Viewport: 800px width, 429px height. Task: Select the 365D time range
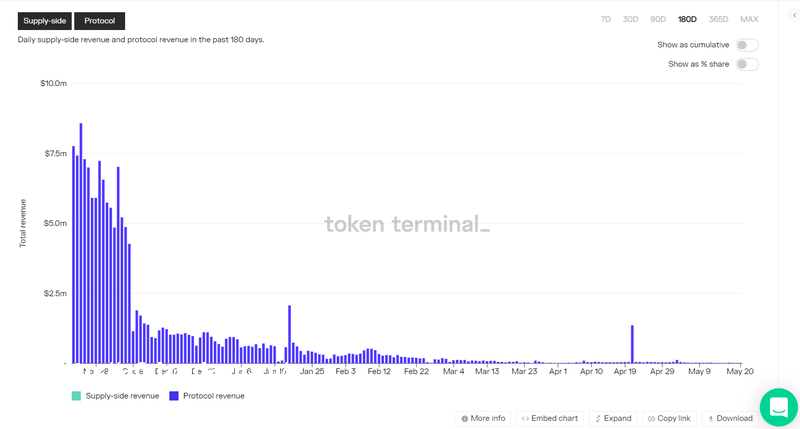pos(718,19)
